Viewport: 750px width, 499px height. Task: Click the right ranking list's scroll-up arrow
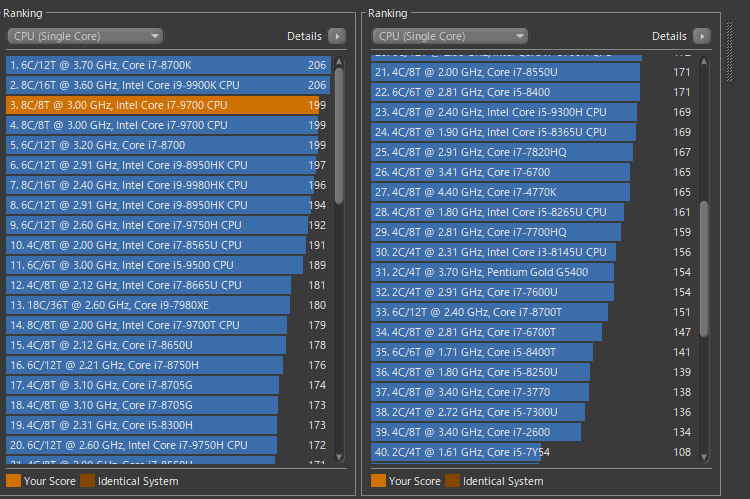point(704,62)
